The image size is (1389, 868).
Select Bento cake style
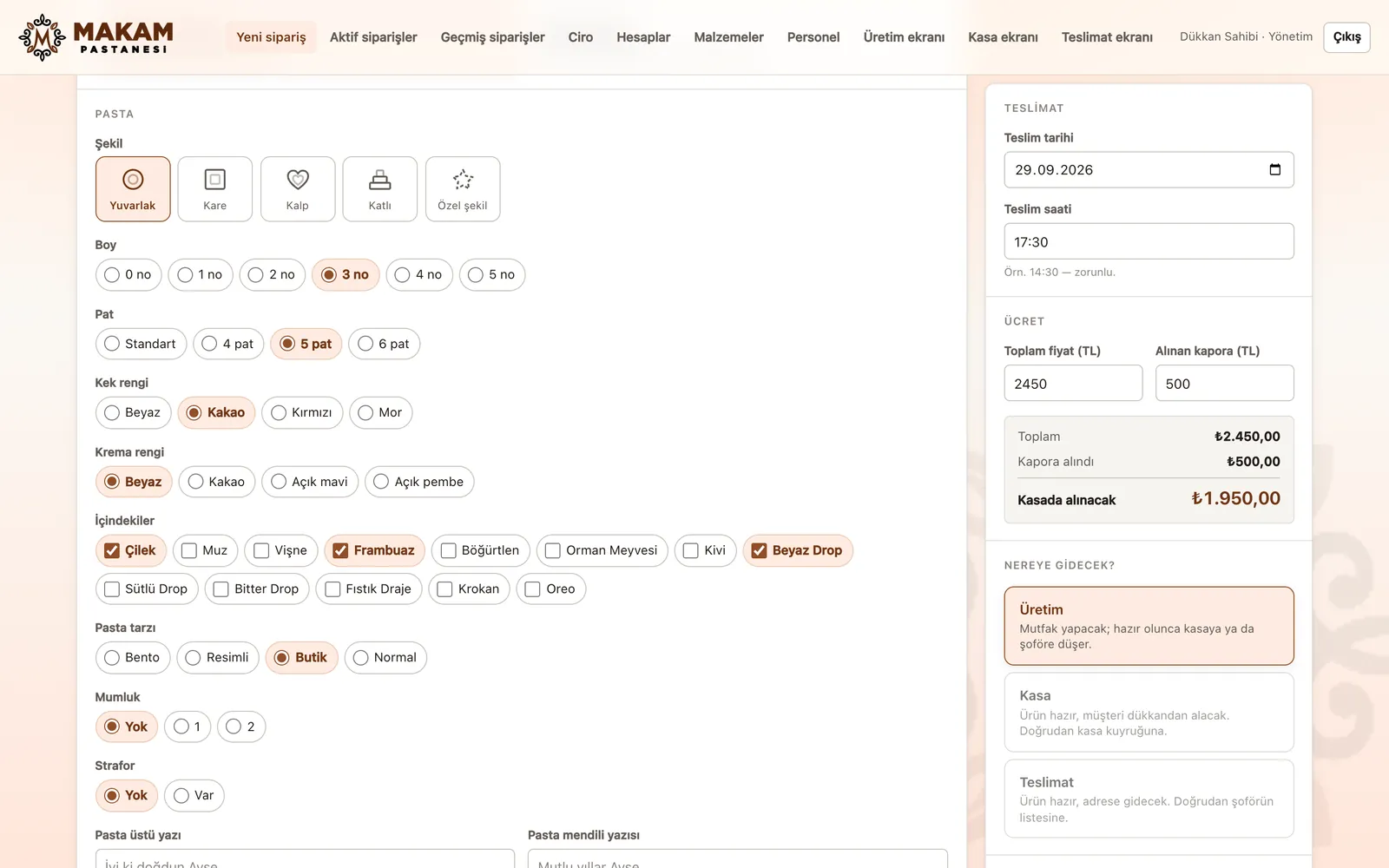click(x=133, y=657)
